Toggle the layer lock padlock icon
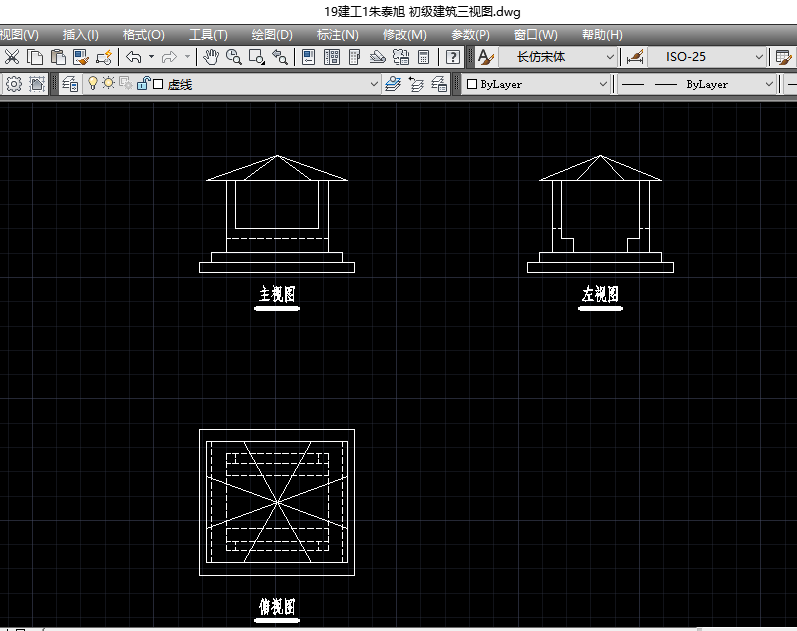Screen dimensions: 797x631 143,85
